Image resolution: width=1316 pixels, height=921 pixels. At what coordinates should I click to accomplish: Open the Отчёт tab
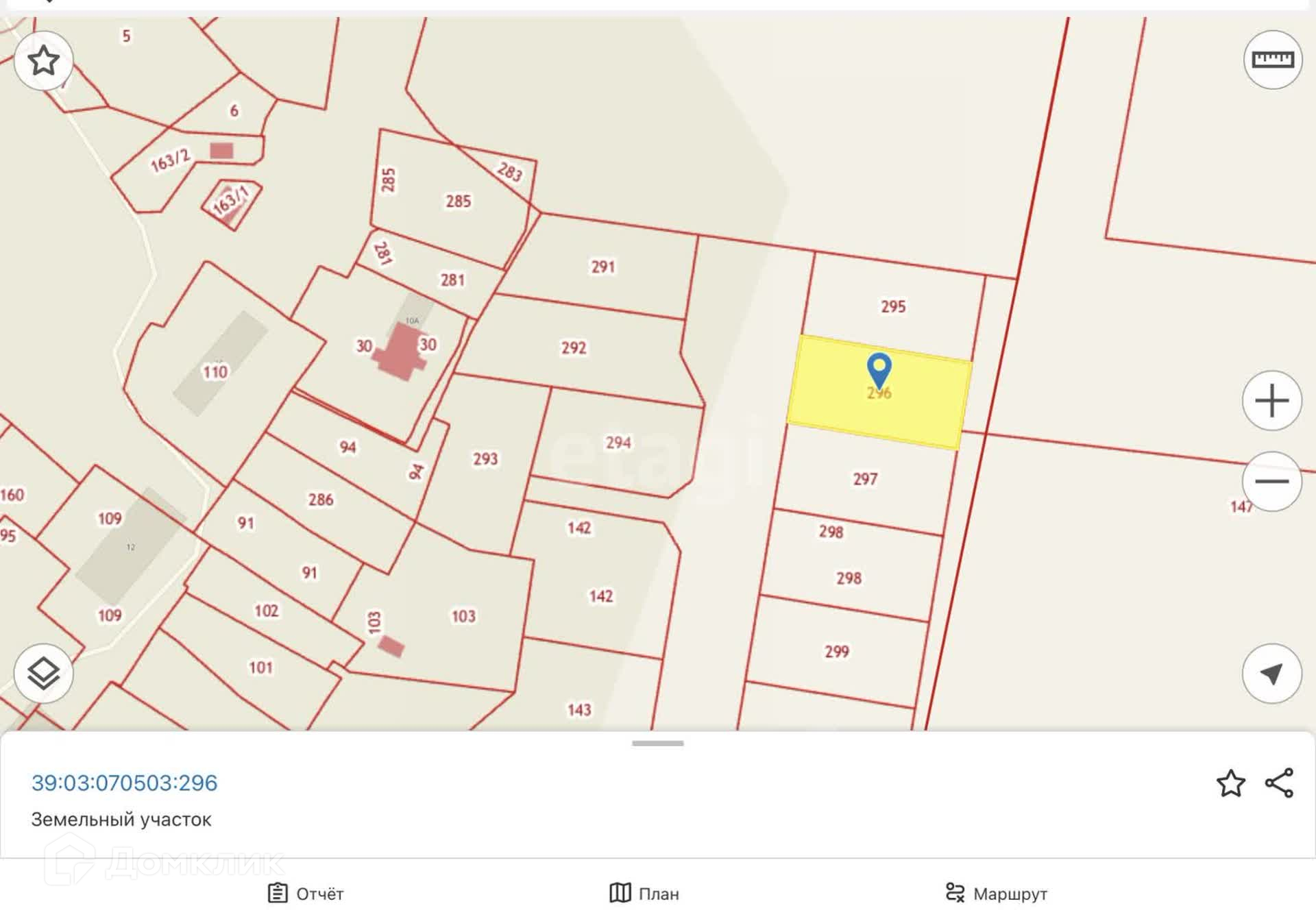(306, 894)
